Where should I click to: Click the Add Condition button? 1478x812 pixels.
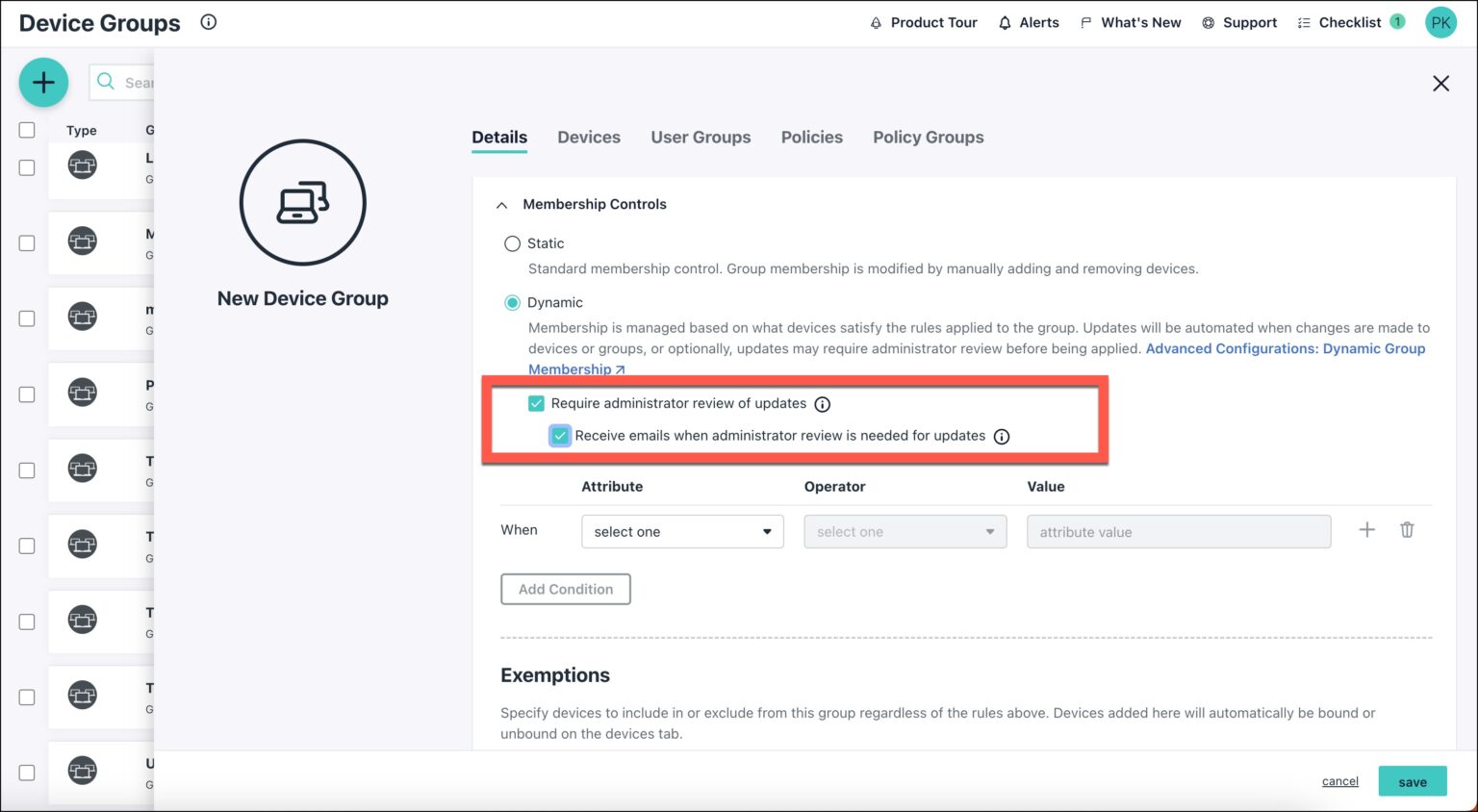(565, 589)
